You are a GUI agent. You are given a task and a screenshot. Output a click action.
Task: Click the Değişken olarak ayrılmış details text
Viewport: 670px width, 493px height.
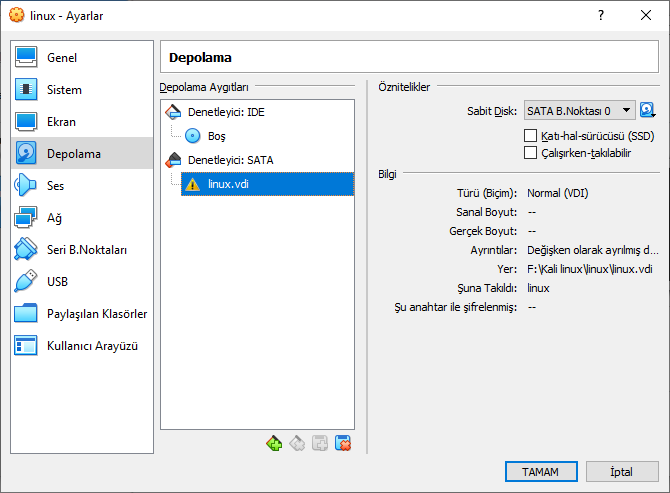point(593,250)
